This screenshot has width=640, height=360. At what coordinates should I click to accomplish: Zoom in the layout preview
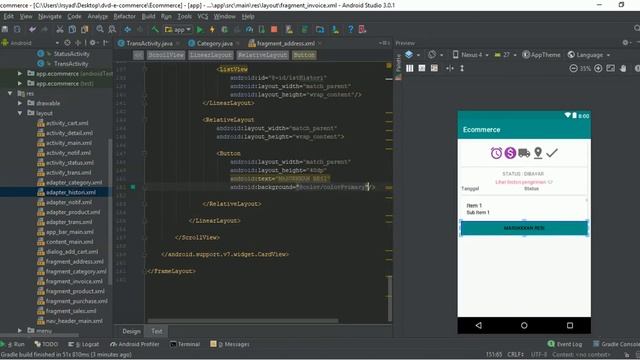tap(598, 69)
